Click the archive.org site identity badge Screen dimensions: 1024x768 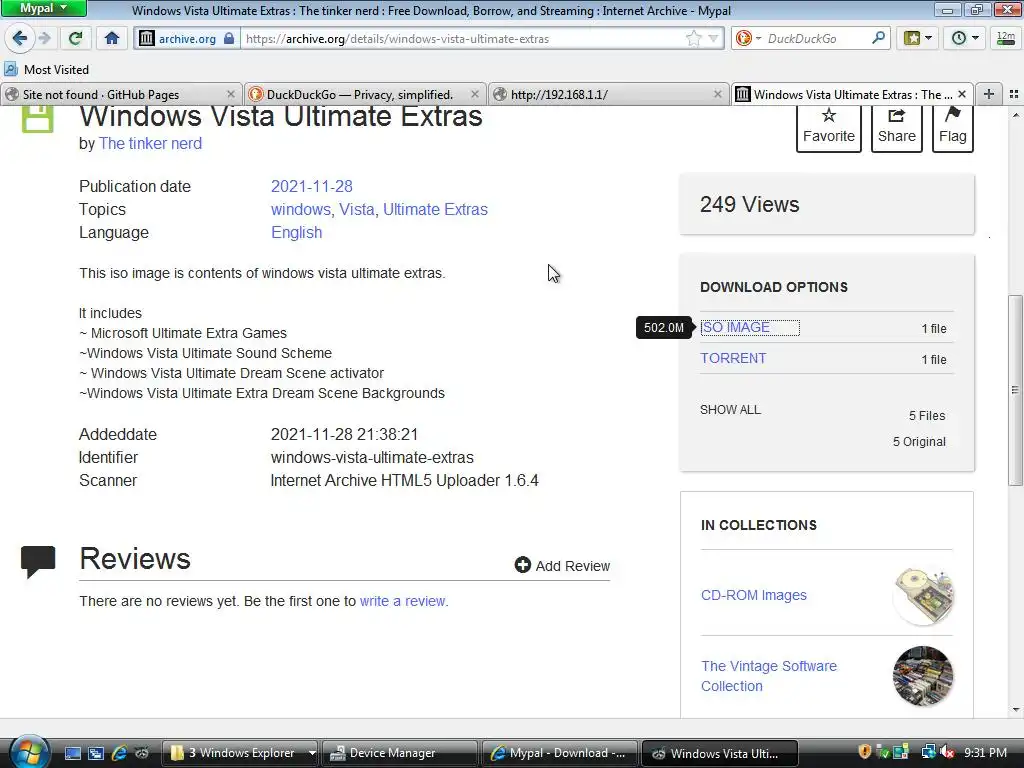[x=187, y=39]
